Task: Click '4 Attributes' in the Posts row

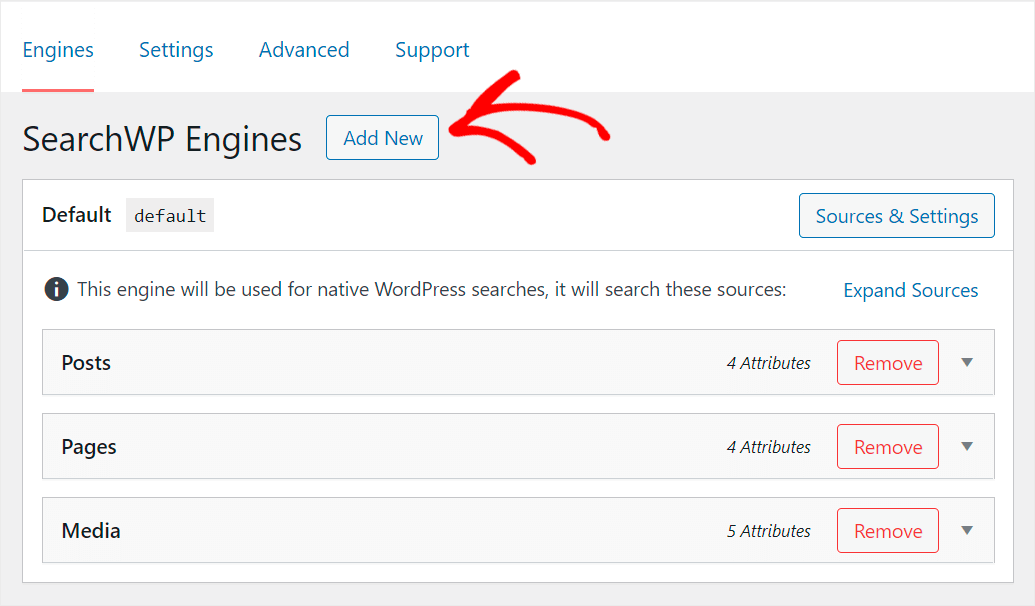Action: 768,363
